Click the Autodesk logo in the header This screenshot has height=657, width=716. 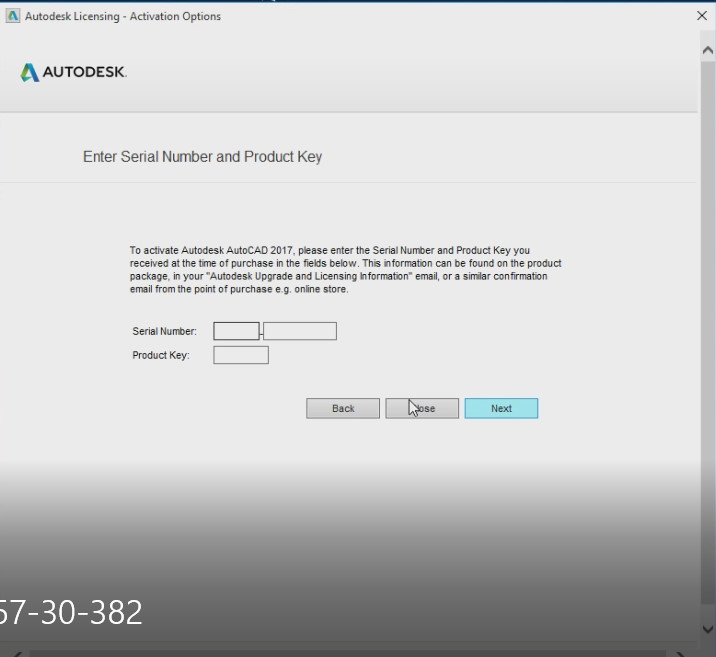[74, 72]
